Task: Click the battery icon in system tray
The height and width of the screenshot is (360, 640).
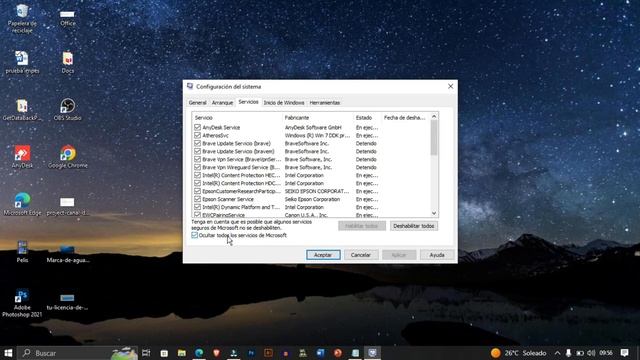Action: 580,353
